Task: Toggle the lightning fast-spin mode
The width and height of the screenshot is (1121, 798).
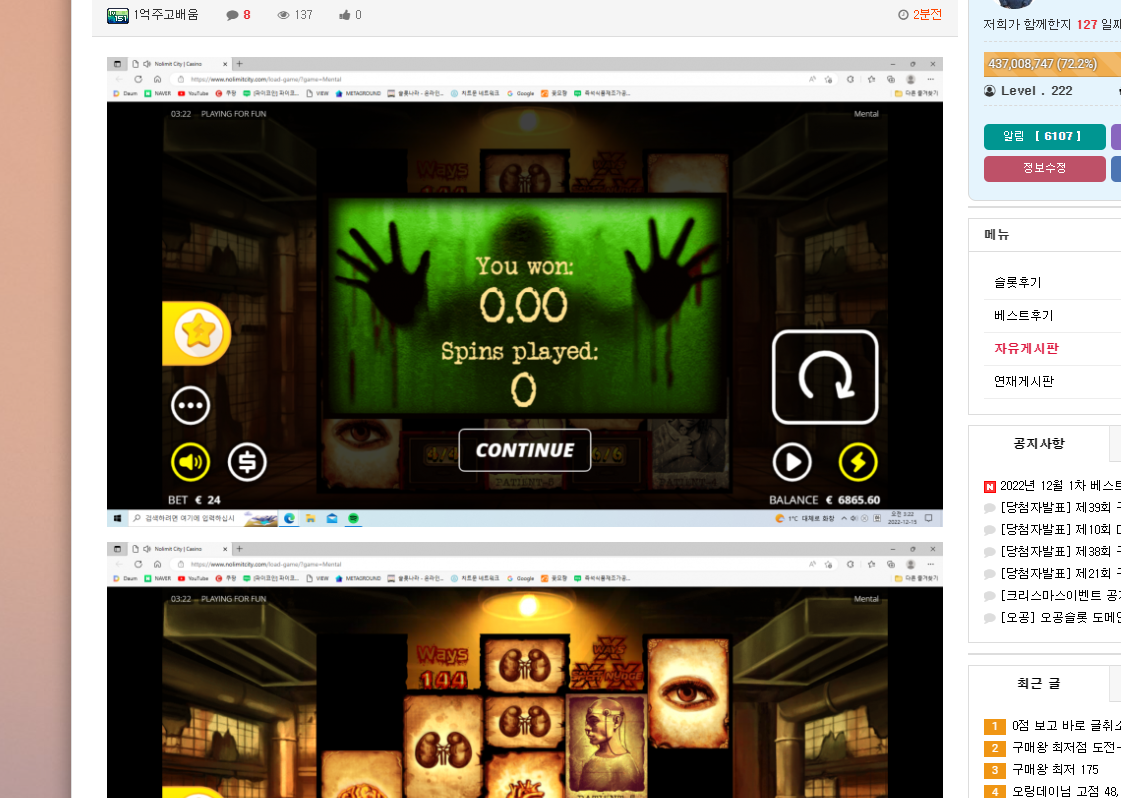Action: coord(858,462)
